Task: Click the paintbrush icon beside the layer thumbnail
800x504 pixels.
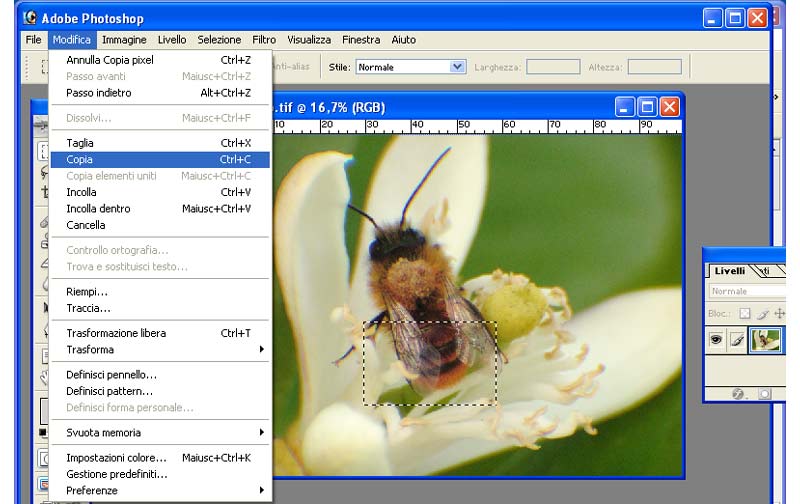Action: pyautogui.click(x=737, y=340)
